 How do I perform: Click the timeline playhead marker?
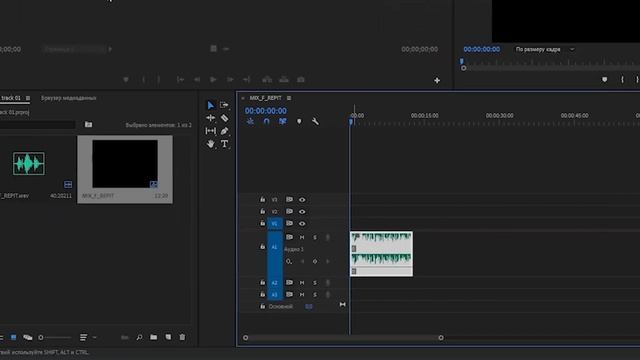351,122
